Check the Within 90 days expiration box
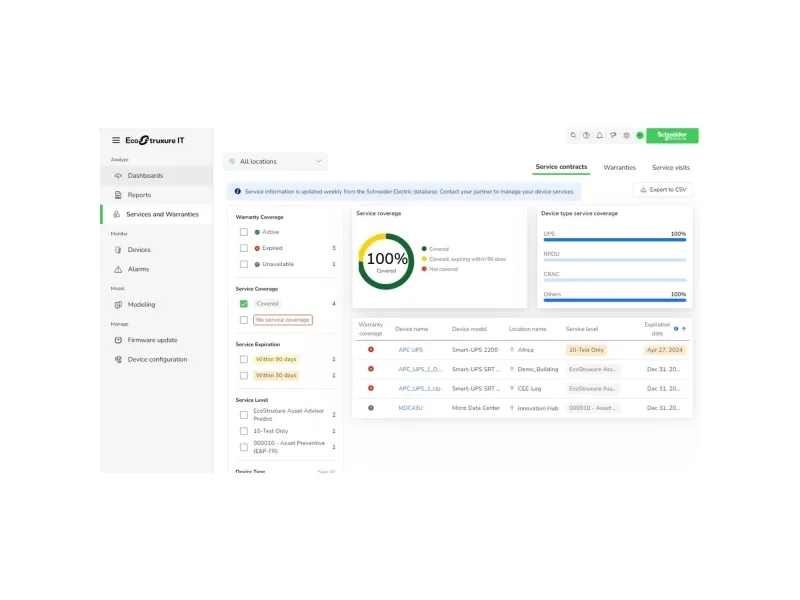 [244, 359]
